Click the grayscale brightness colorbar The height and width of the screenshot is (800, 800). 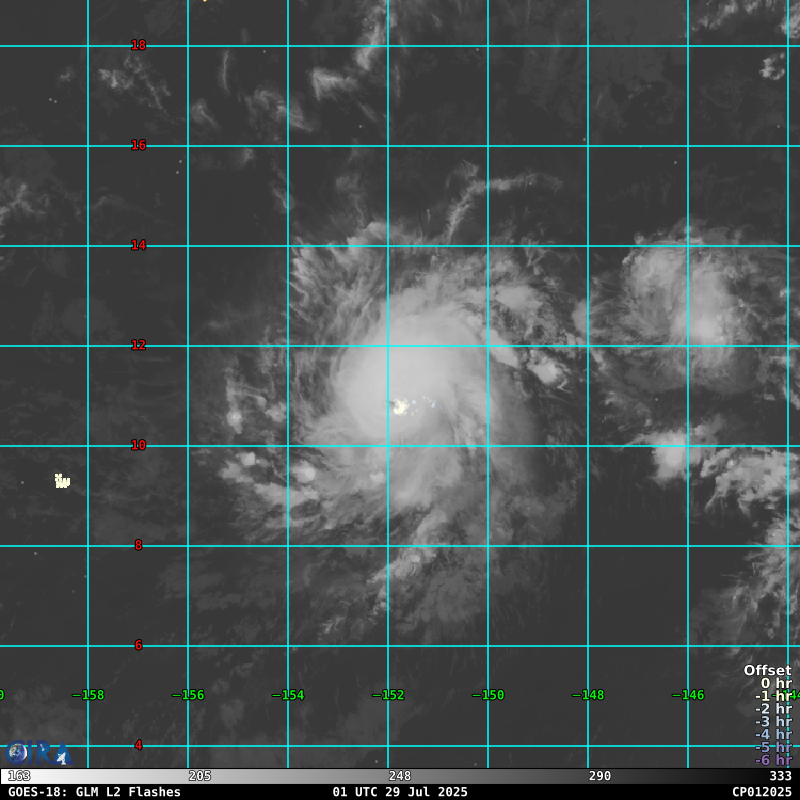(400, 776)
